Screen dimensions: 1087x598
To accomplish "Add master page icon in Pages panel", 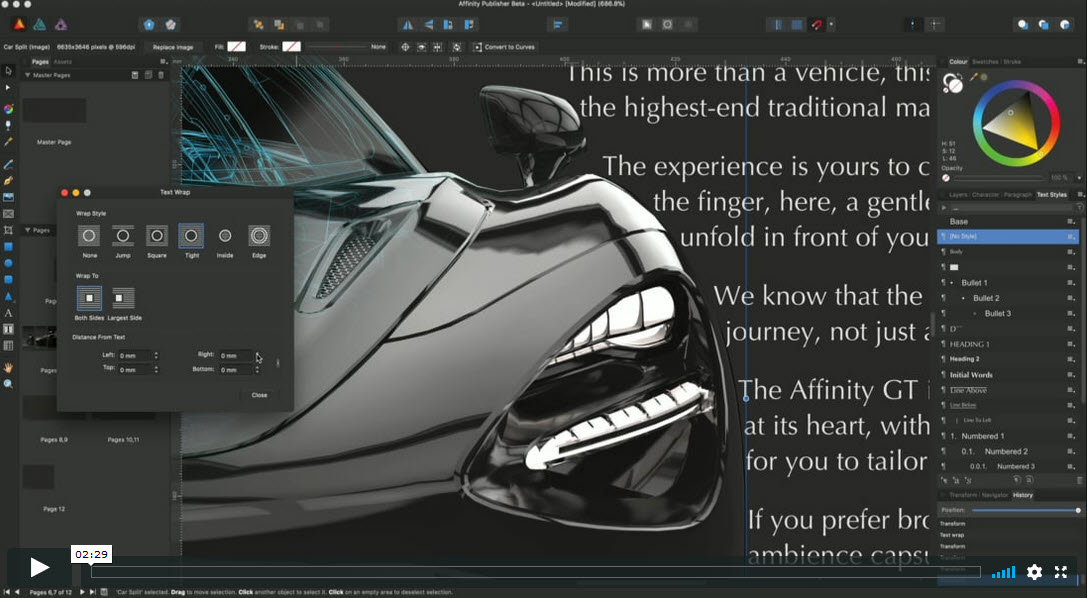I will pyautogui.click(x=135, y=75).
